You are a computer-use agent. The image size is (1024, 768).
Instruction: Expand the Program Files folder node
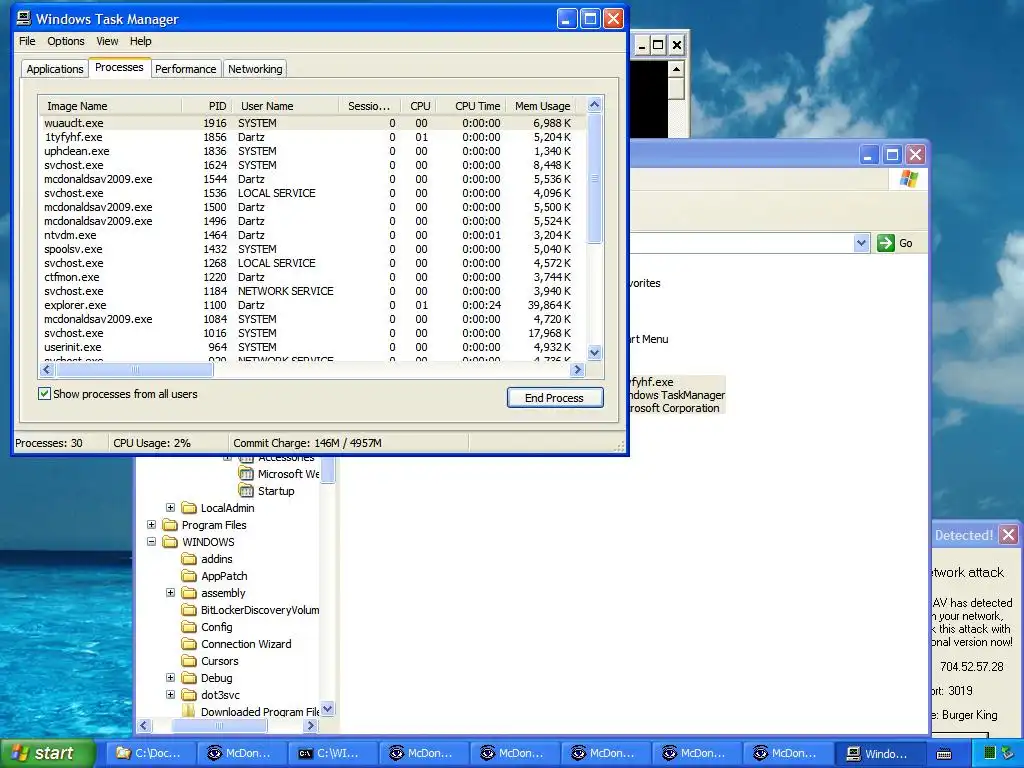tap(152, 524)
